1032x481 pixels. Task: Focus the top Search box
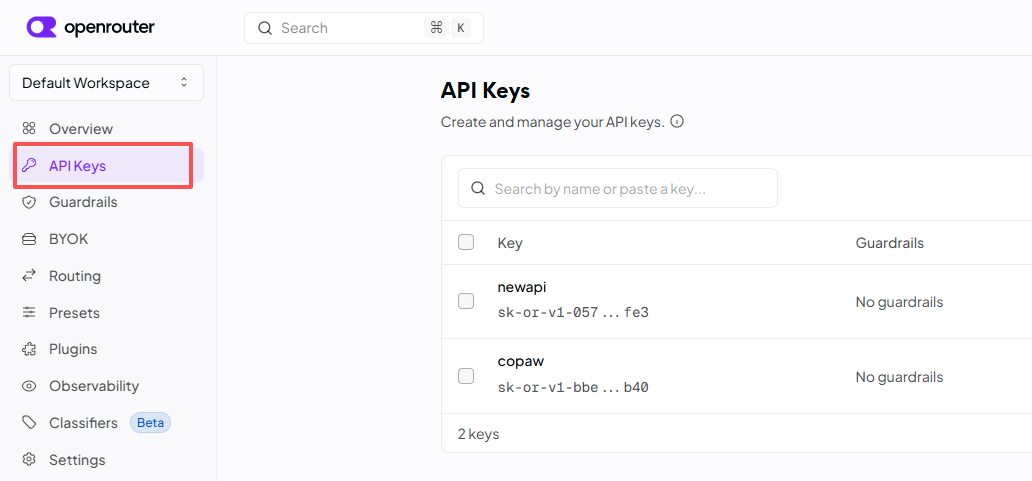(x=364, y=28)
